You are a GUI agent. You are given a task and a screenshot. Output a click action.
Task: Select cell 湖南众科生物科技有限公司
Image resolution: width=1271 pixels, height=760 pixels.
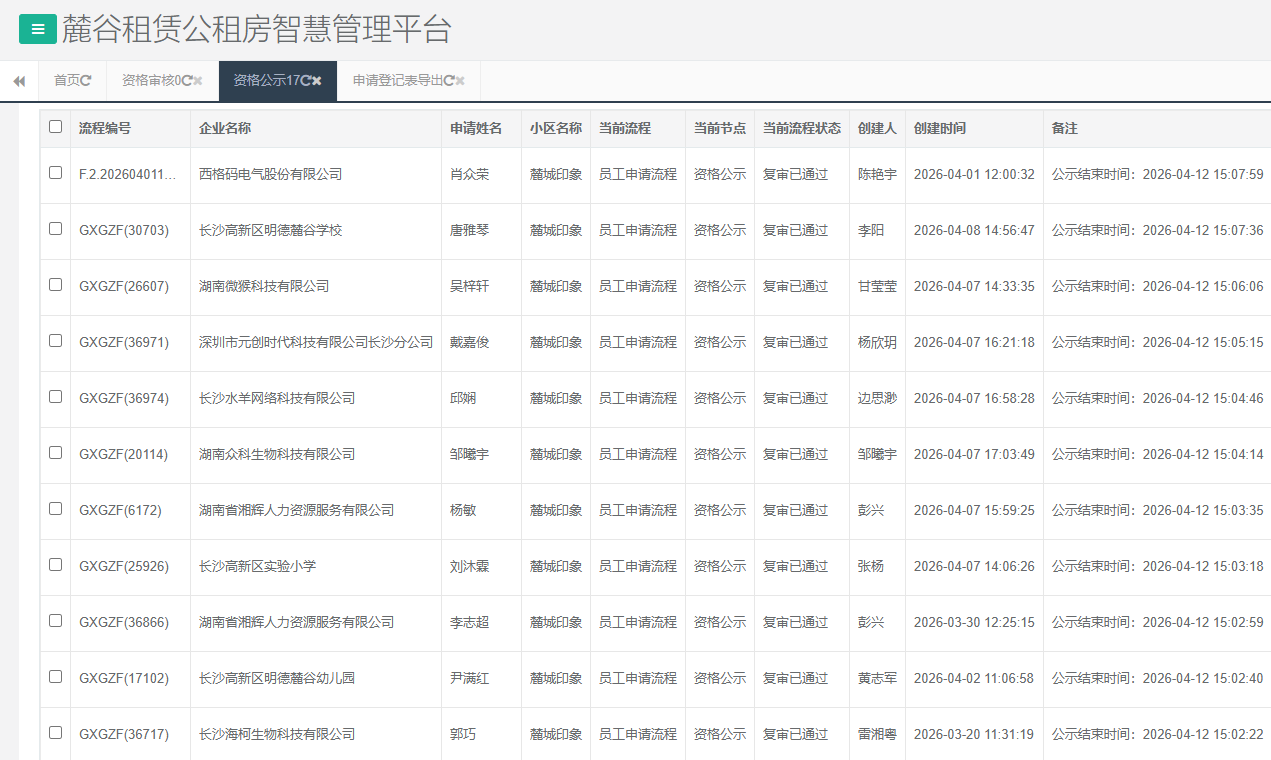(277, 454)
